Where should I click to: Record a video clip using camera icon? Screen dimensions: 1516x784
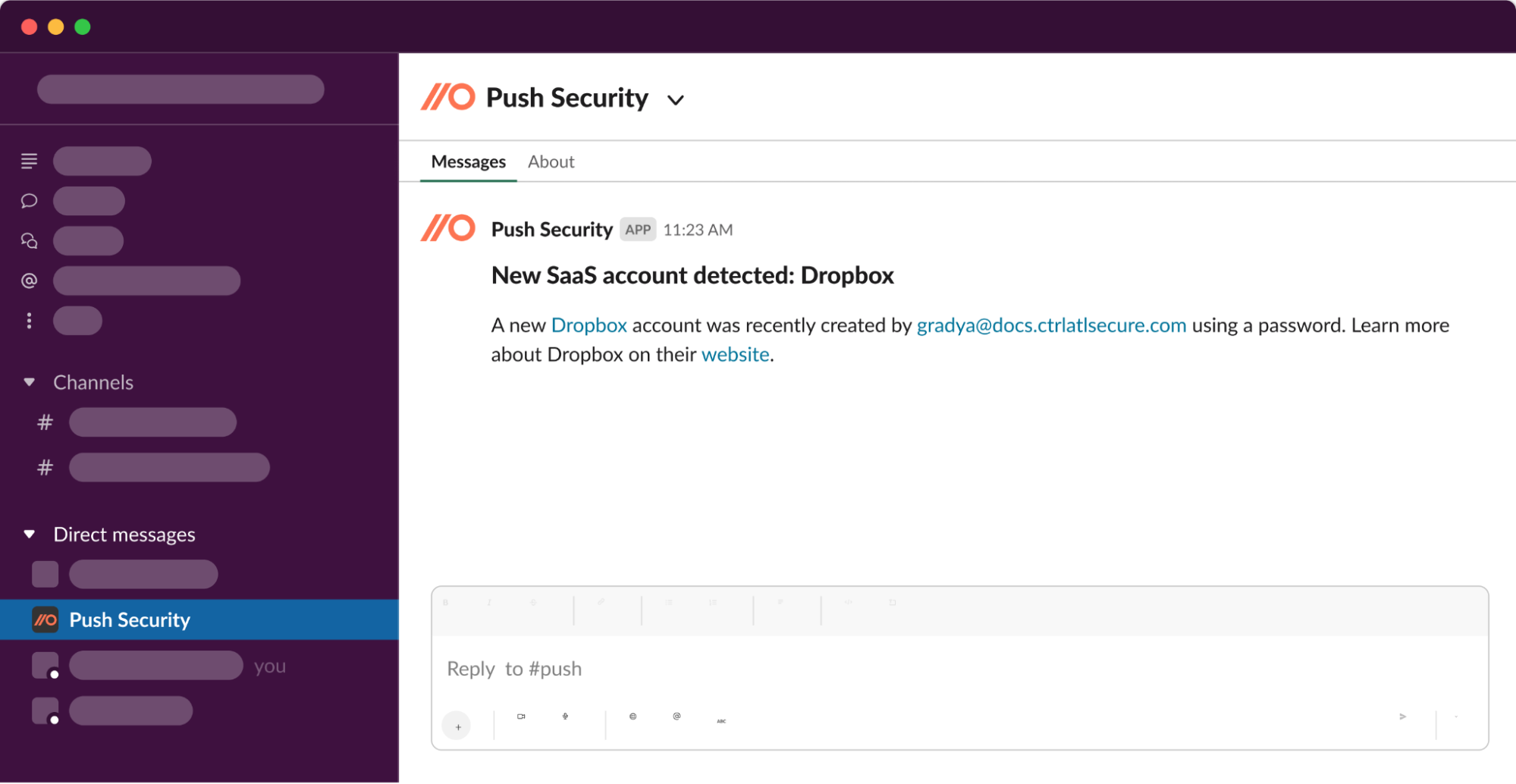tap(521, 717)
